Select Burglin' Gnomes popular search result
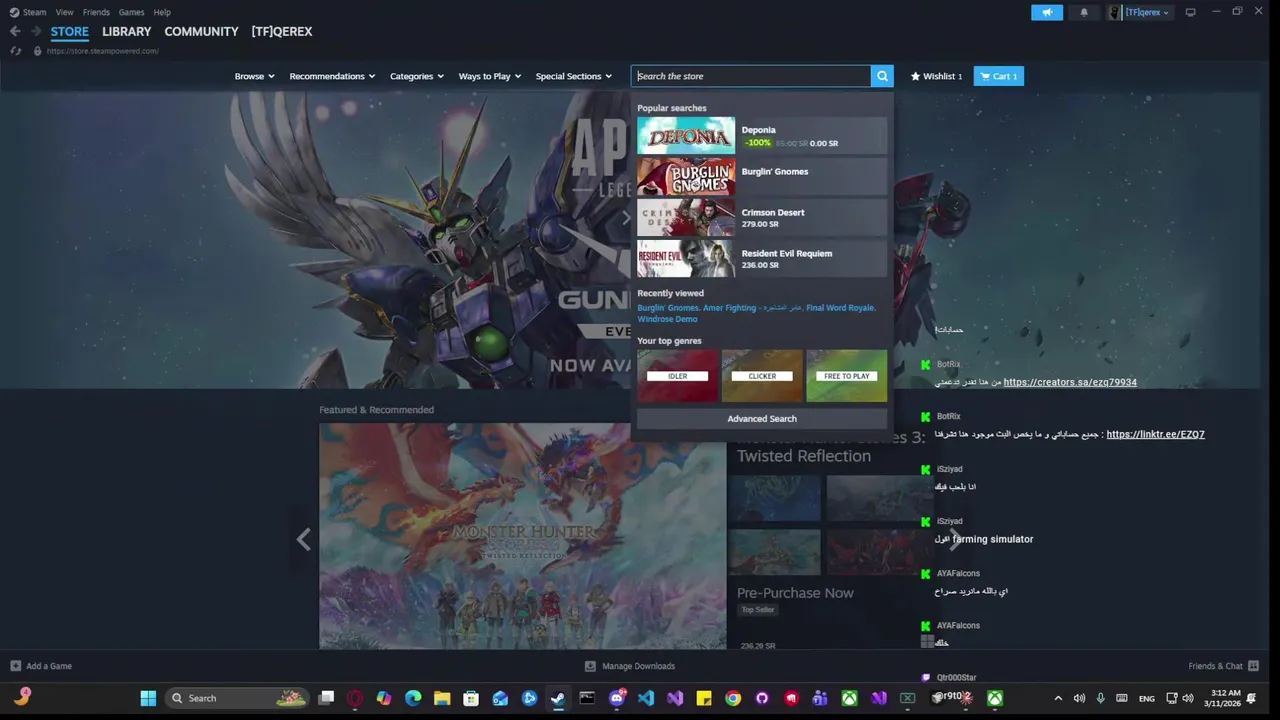Image resolution: width=1280 pixels, height=720 pixels. (762, 177)
